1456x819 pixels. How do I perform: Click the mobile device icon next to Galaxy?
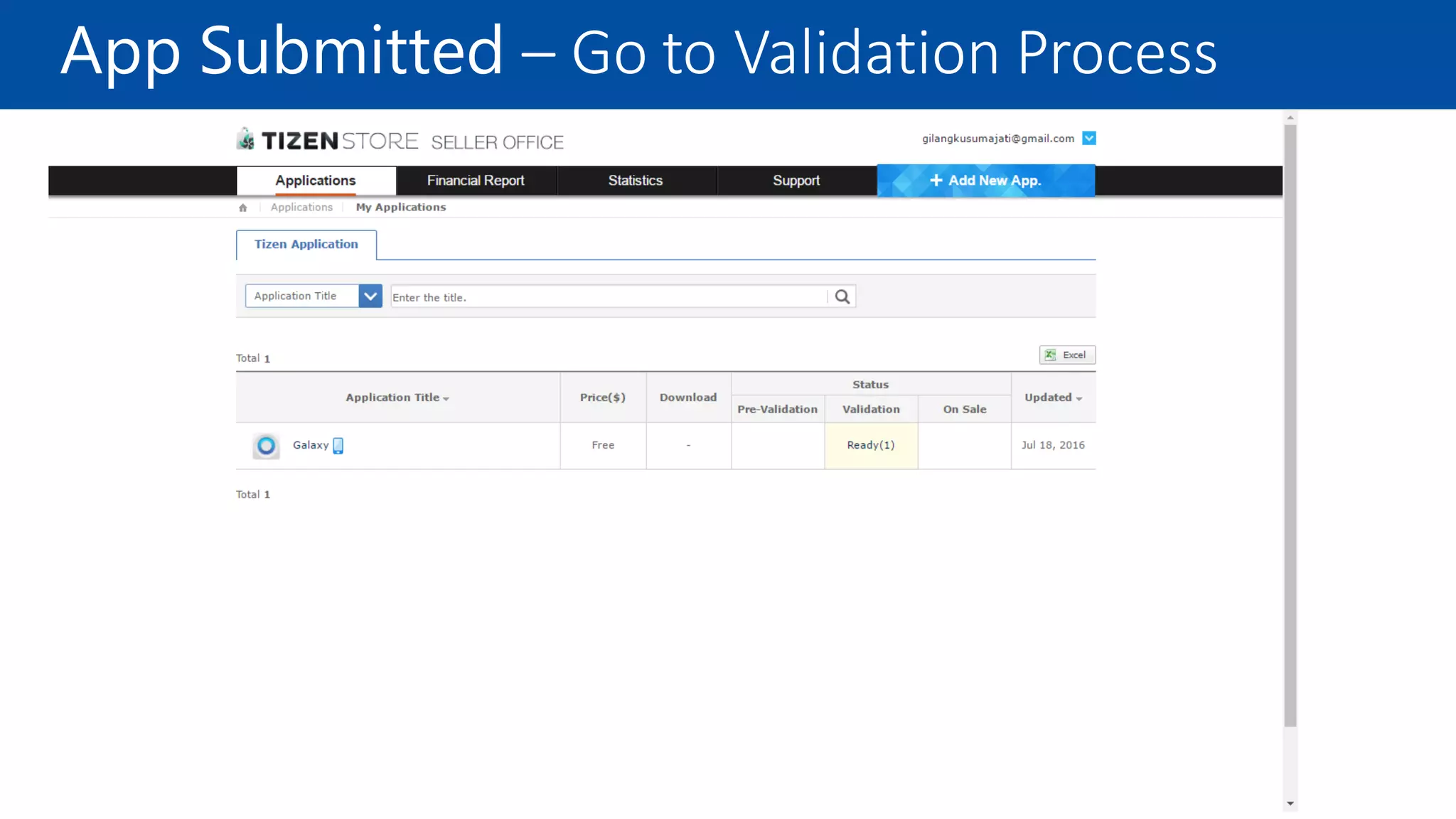click(x=338, y=446)
